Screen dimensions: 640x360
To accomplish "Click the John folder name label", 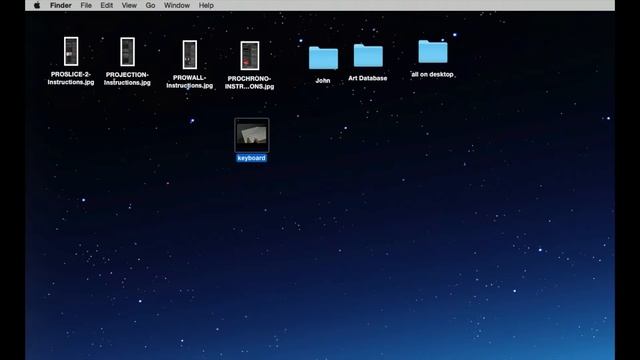I will click(x=323, y=81).
